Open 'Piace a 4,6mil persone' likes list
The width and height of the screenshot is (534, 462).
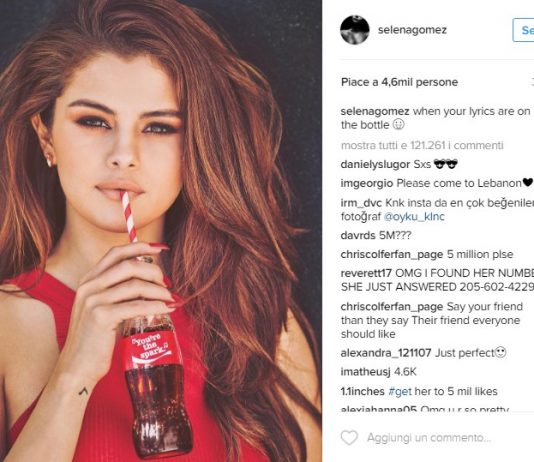click(x=399, y=82)
